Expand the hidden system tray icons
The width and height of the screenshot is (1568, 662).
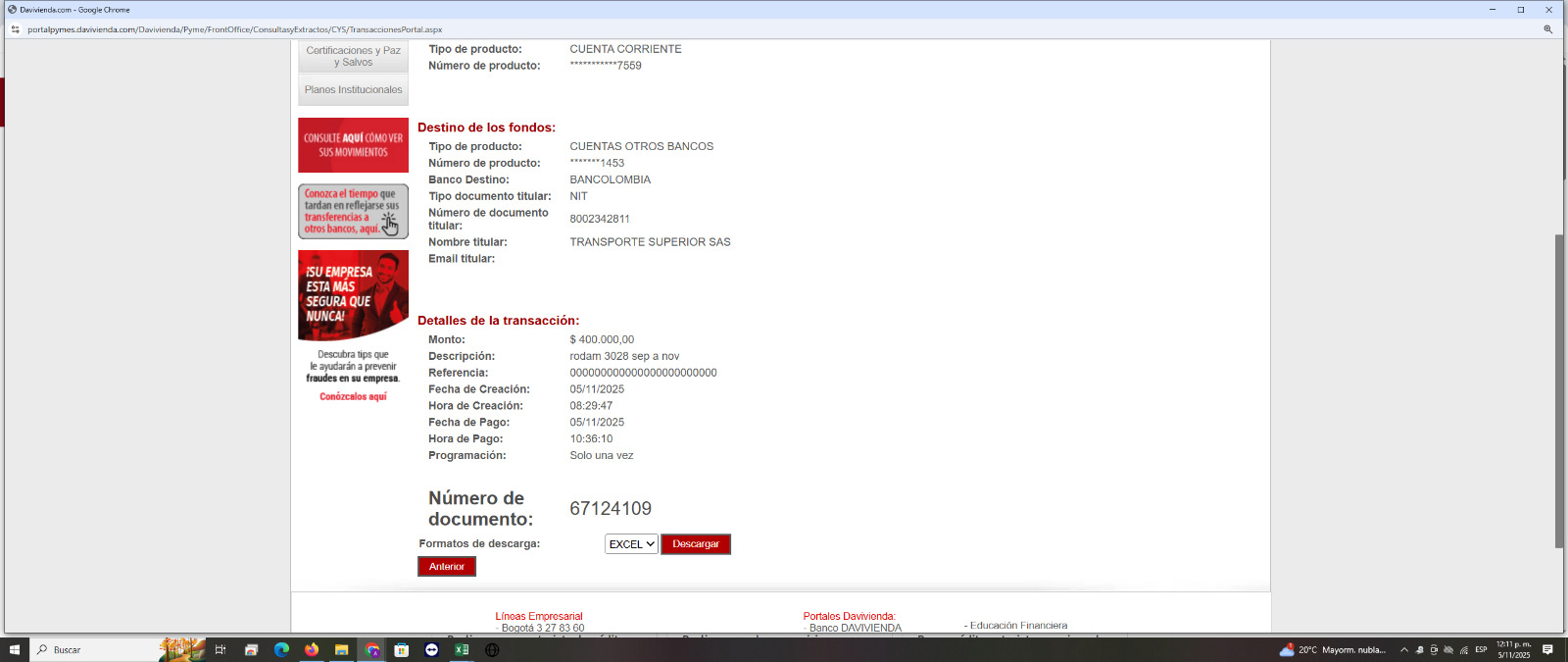[1403, 649]
